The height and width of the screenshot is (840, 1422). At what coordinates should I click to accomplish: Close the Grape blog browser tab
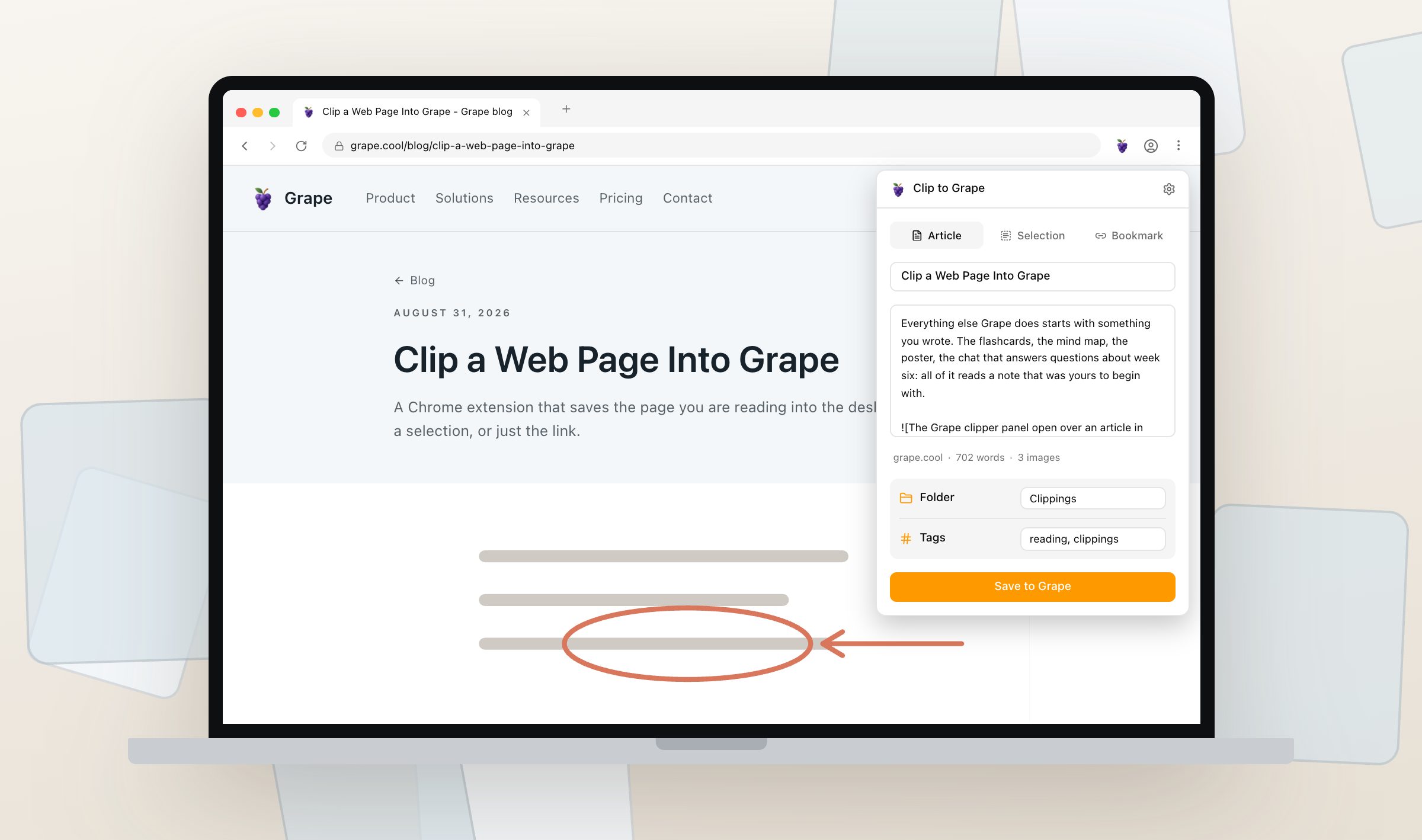pyautogui.click(x=526, y=113)
